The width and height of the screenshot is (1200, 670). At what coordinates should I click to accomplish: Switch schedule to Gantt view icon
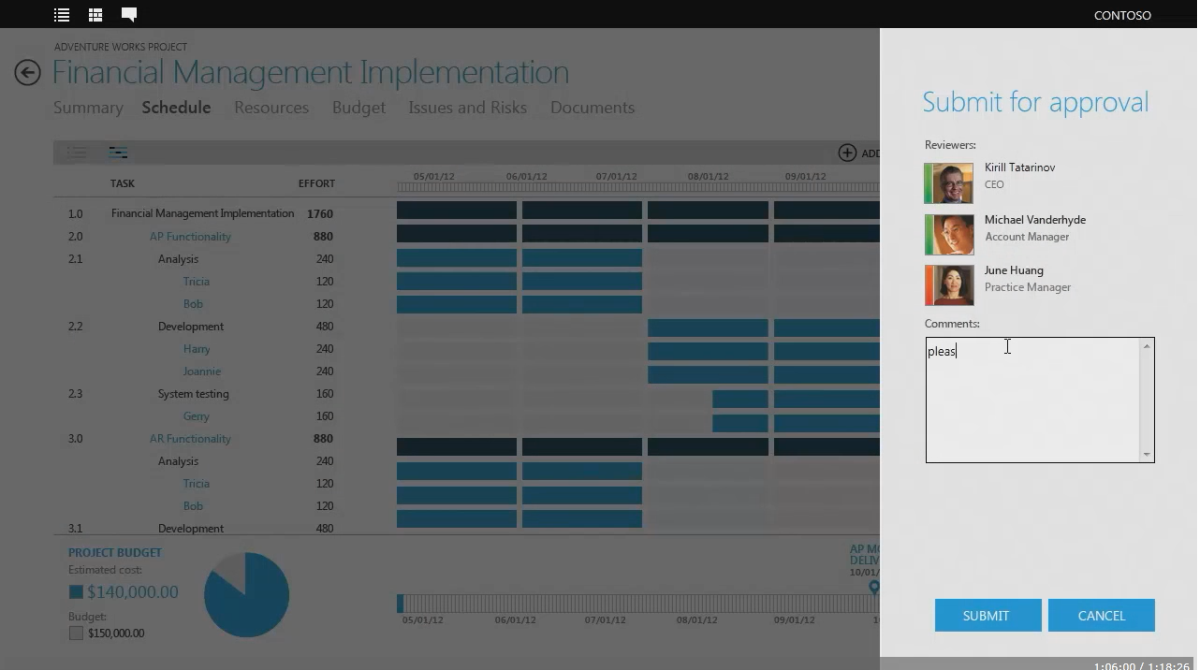[118, 153]
